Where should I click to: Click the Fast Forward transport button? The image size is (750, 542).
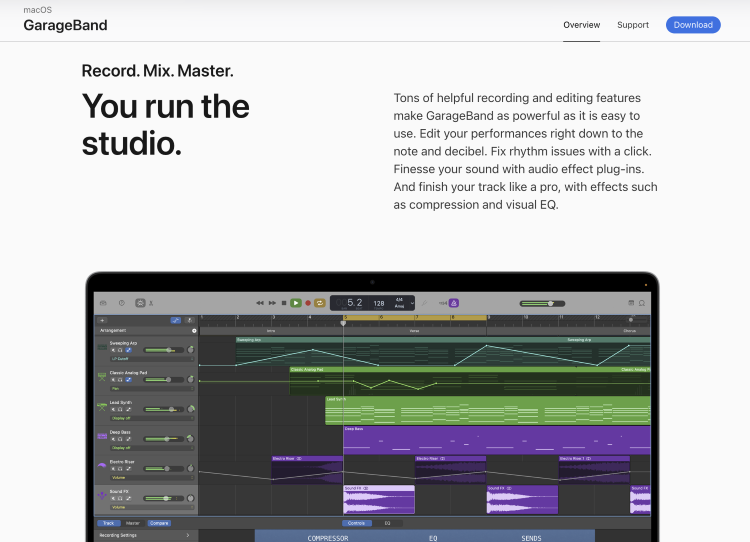[x=272, y=303]
